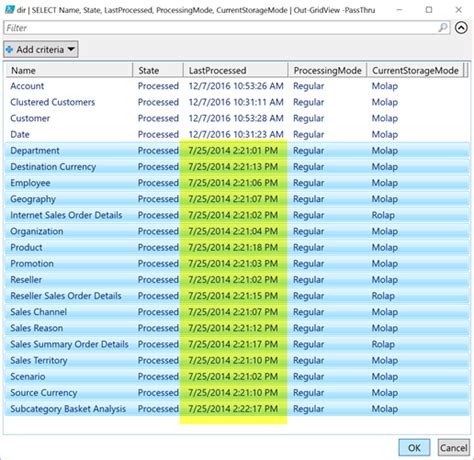Select the Internet Sales Order Details row
Viewport: 474px width, 460px height.
237,215
